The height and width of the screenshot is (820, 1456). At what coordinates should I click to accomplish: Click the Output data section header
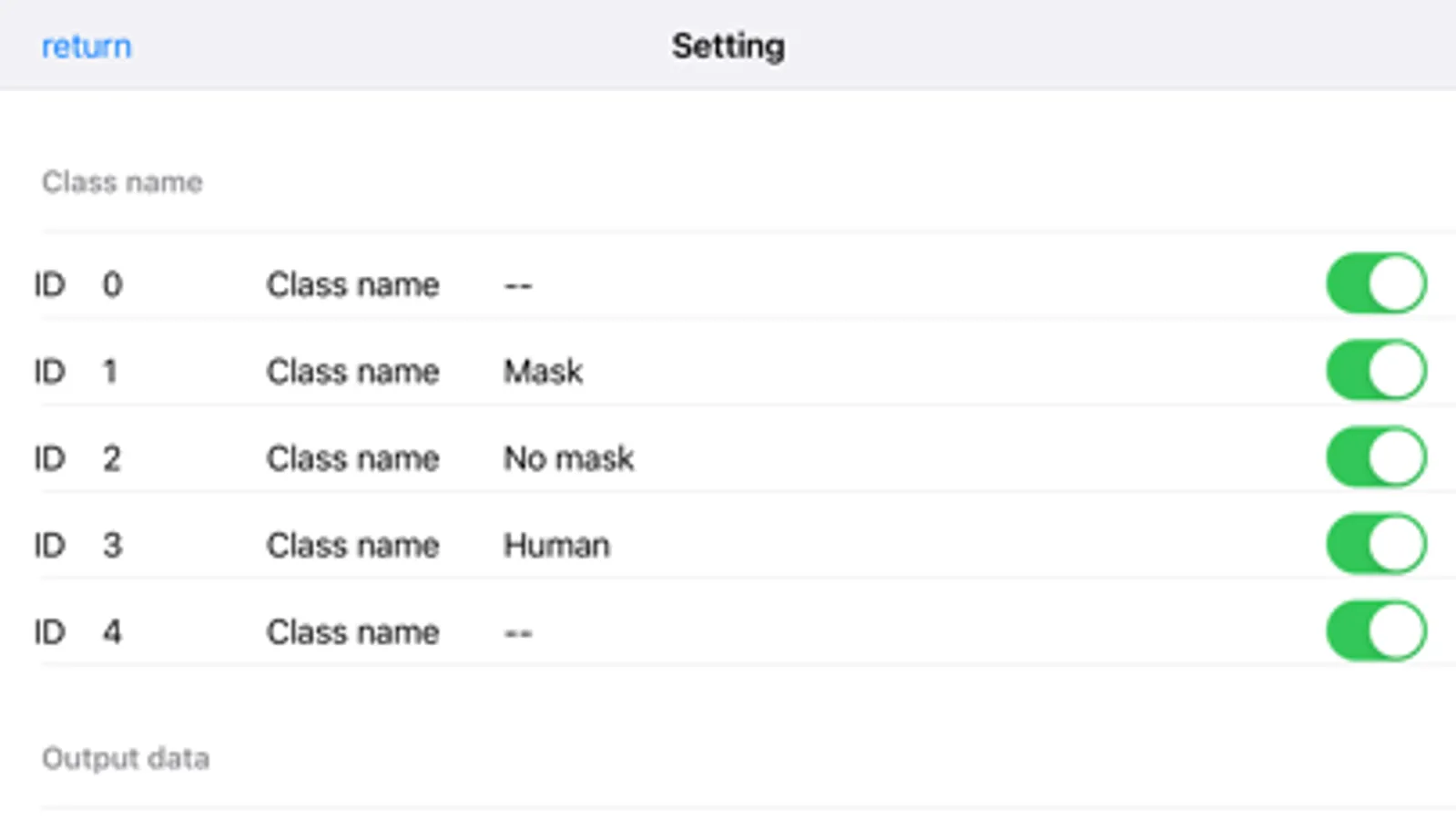126,758
